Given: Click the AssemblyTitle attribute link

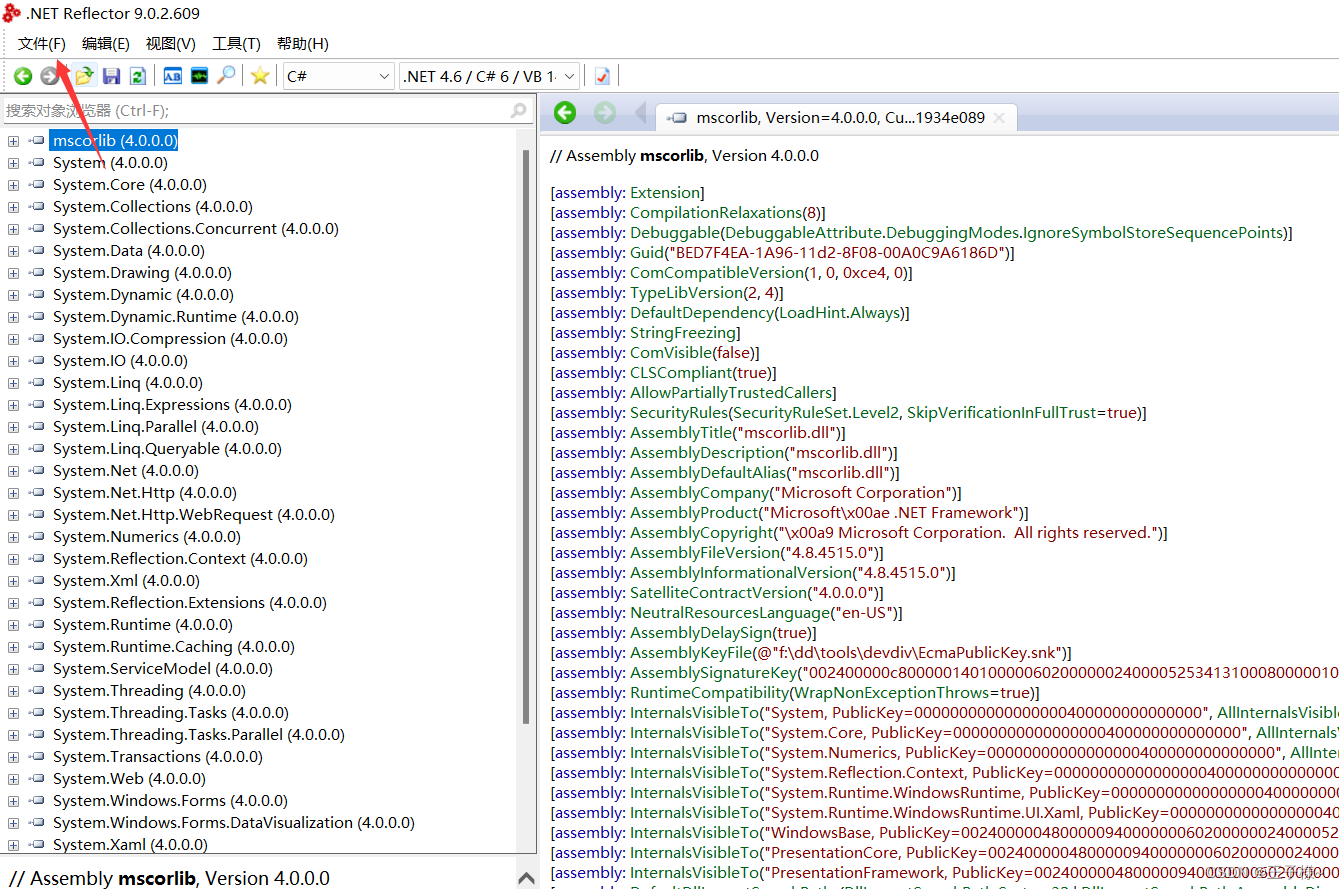Looking at the screenshot, I should click(680, 433).
